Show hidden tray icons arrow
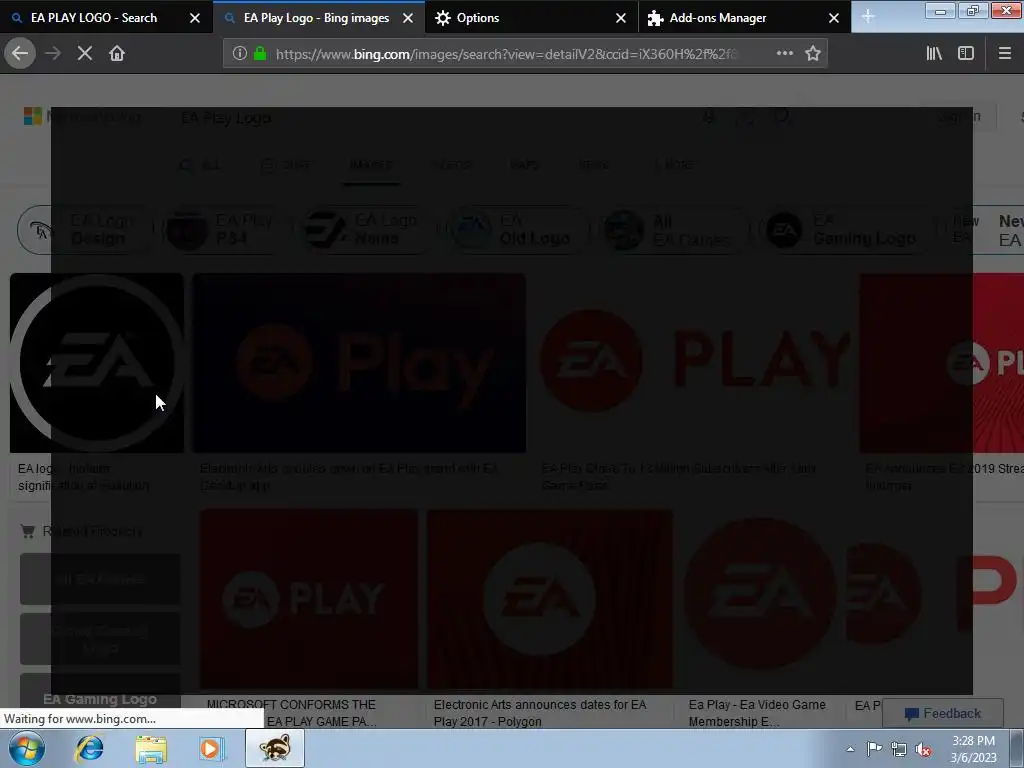This screenshot has width=1024, height=768. point(850,749)
